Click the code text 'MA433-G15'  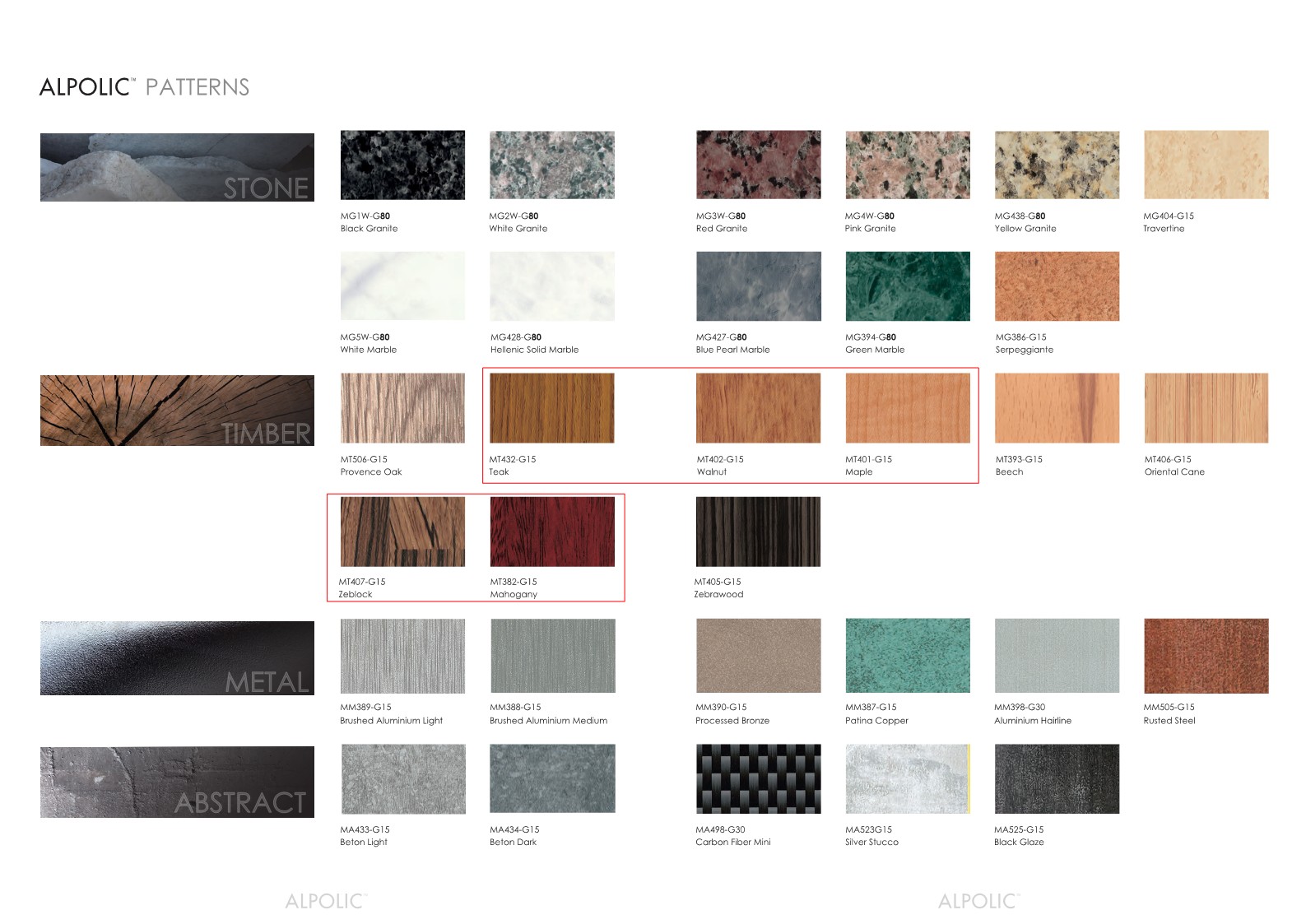tap(365, 829)
